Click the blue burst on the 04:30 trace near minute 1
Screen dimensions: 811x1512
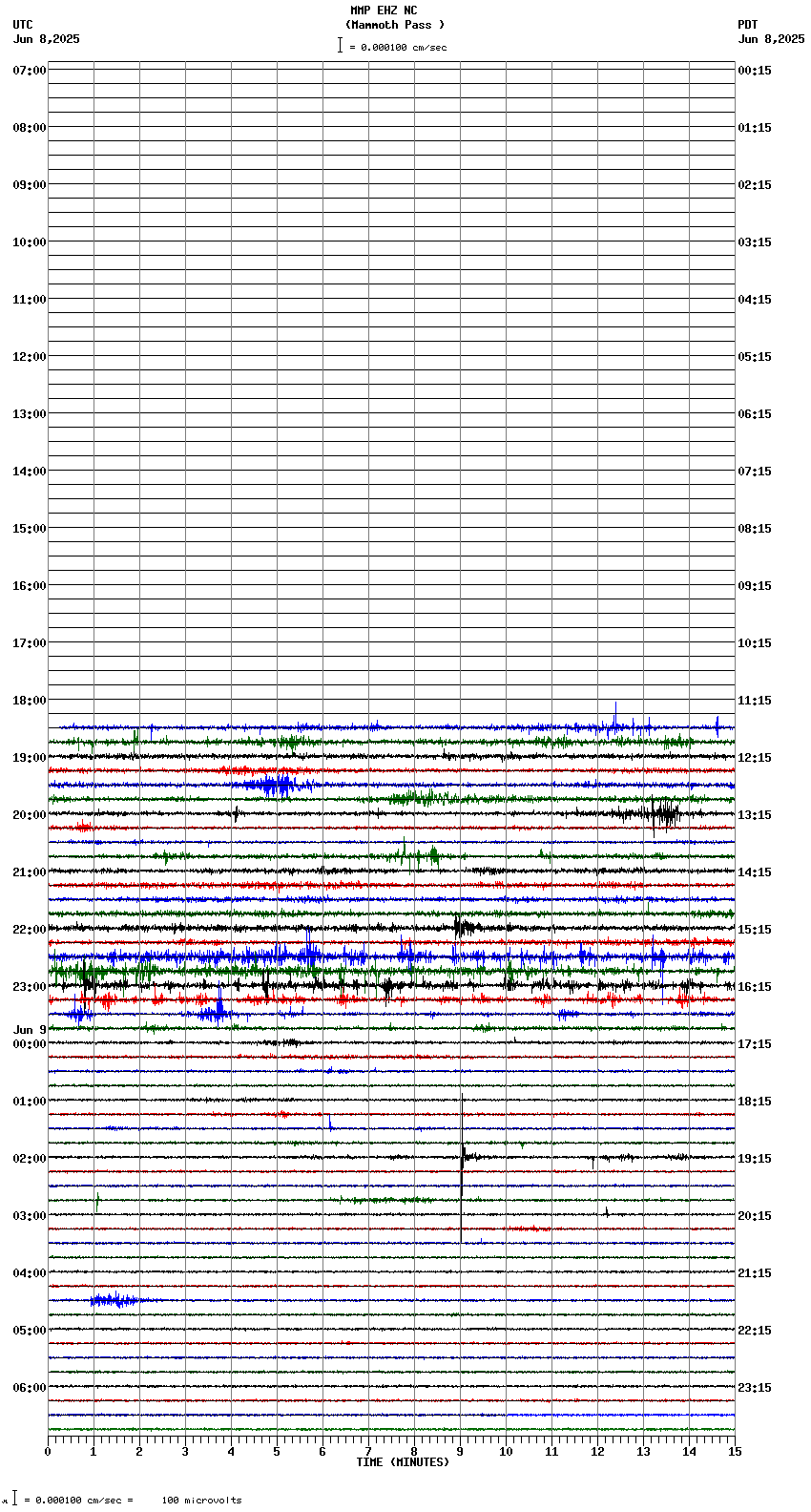point(114,1300)
